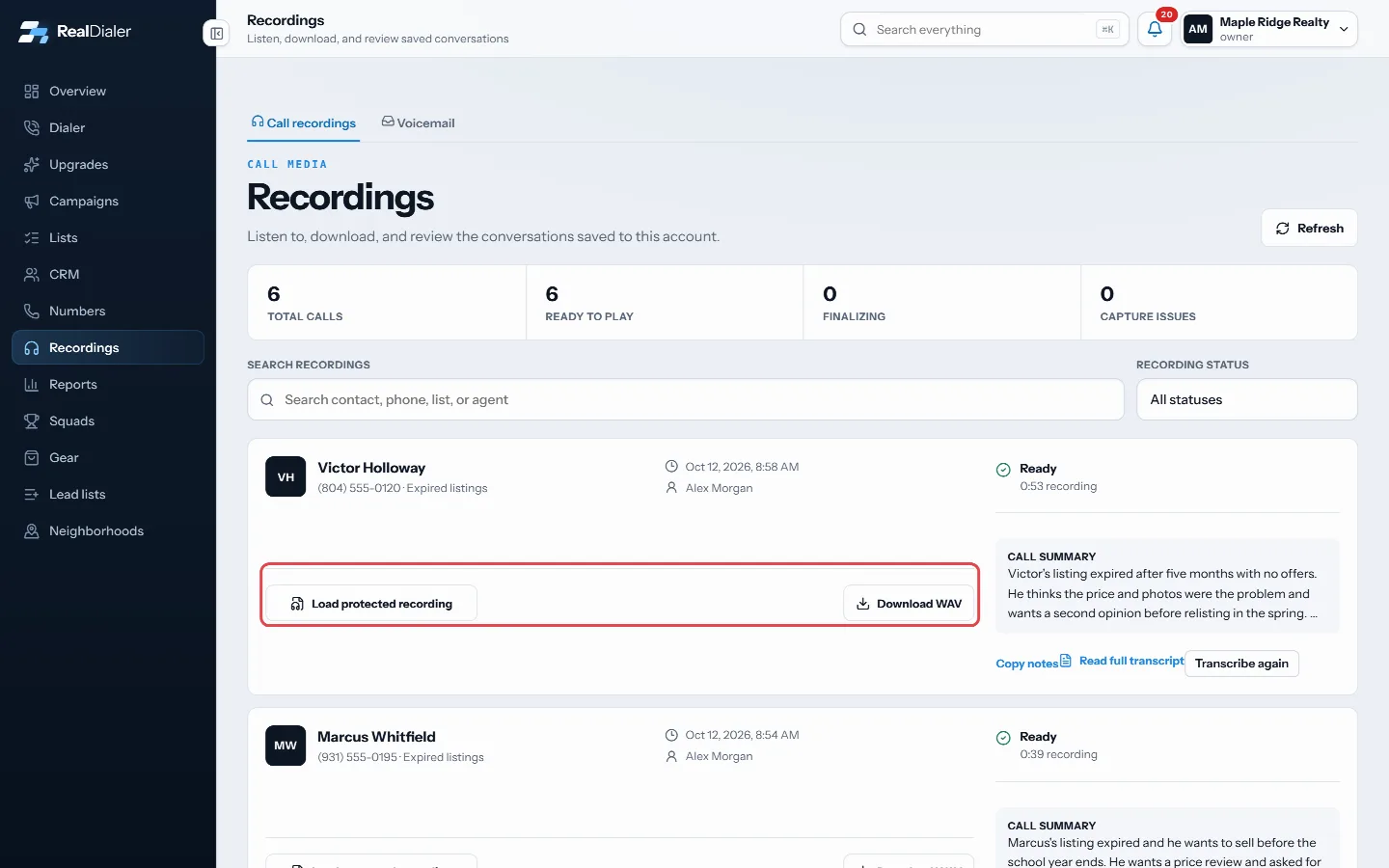Viewport: 1389px width, 868px height.
Task: Click the Reports chart icon in the sidebar
Action: pyautogui.click(x=32, y=385)
